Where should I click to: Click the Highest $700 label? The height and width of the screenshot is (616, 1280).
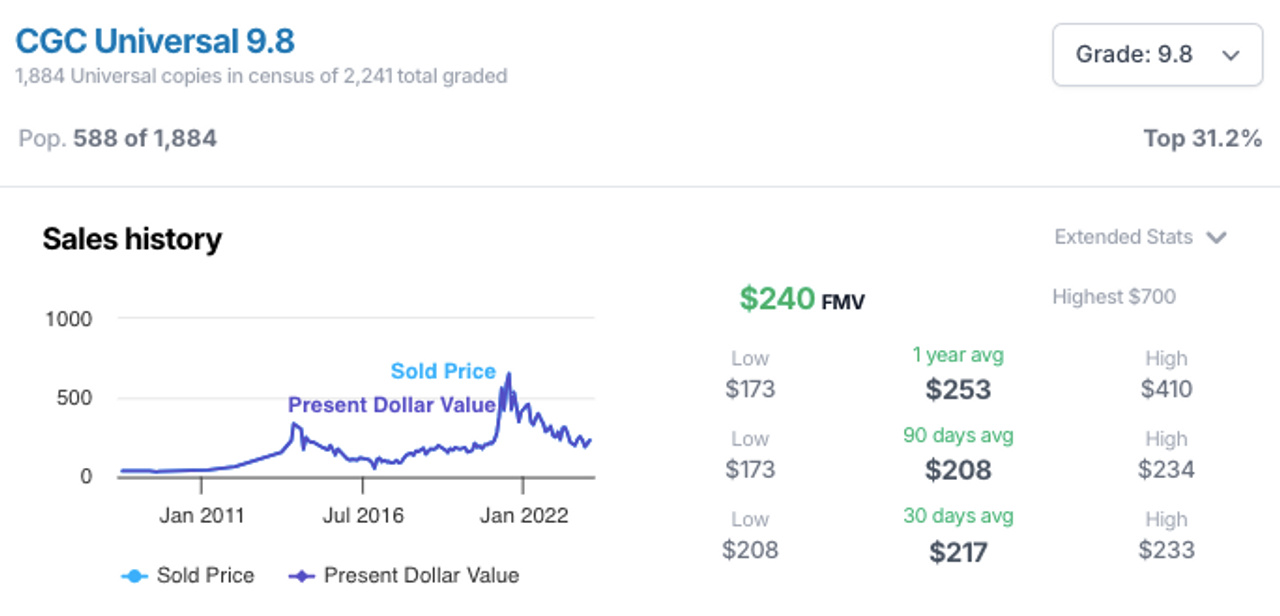[x=1114, y=296]
